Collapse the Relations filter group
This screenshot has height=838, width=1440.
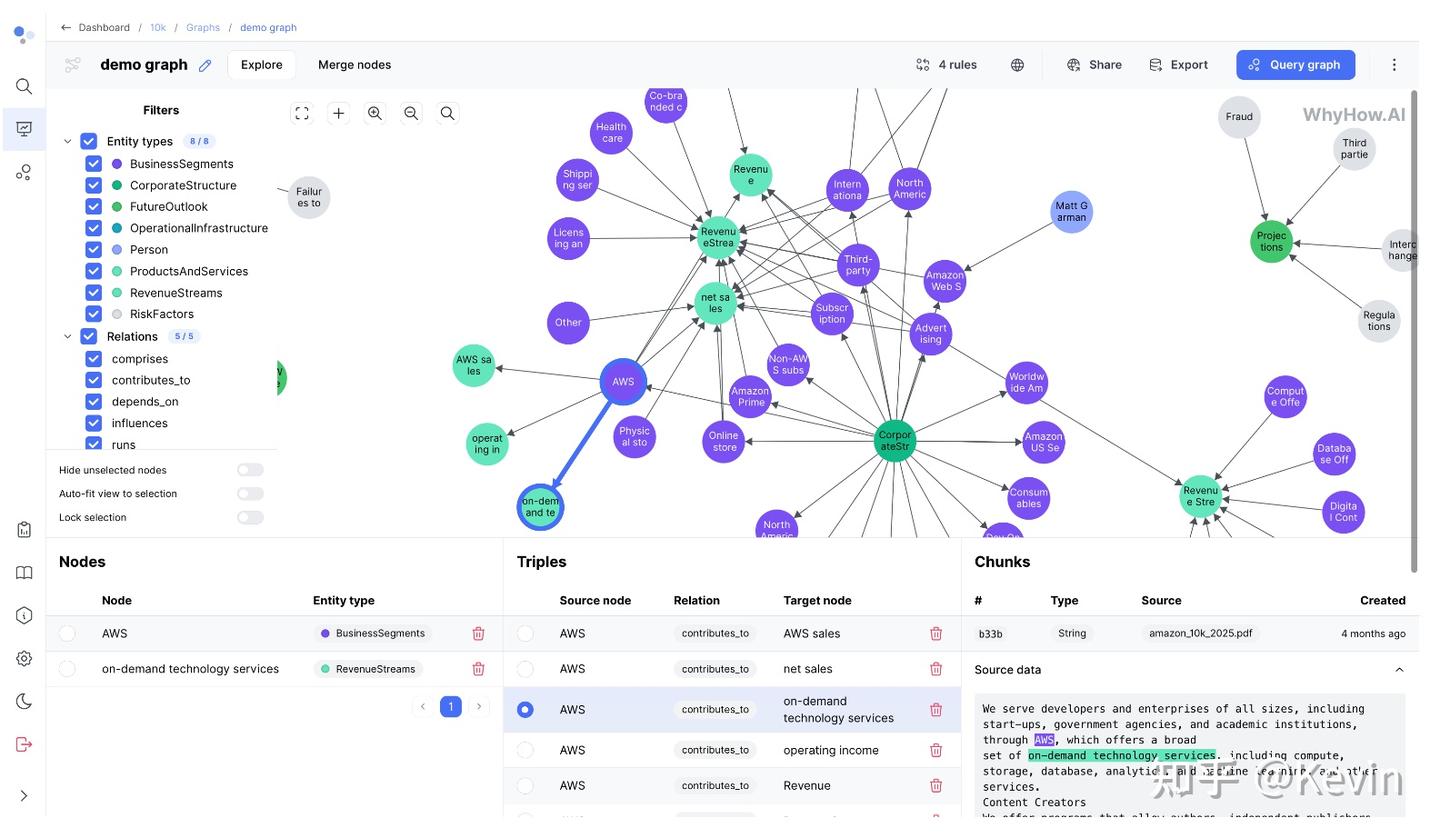[67, 336]
